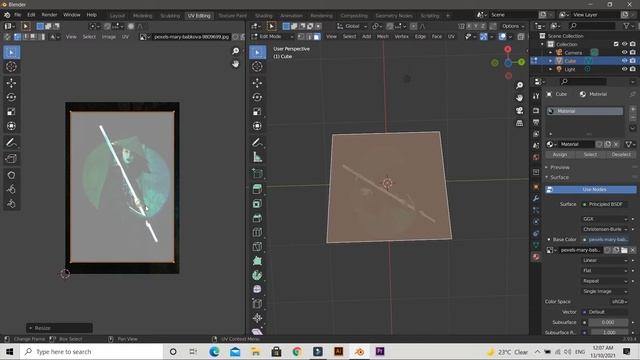The image size is (640, 360).
Task: Select the Inset Faces tool
Action: [x=257, y=203]
